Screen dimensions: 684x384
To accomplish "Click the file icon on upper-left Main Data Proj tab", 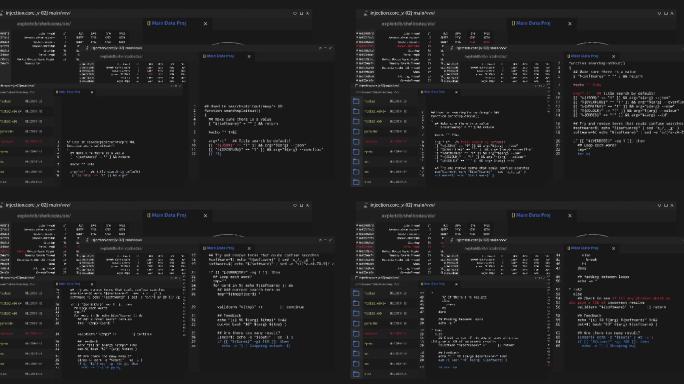I will [149, 23].
